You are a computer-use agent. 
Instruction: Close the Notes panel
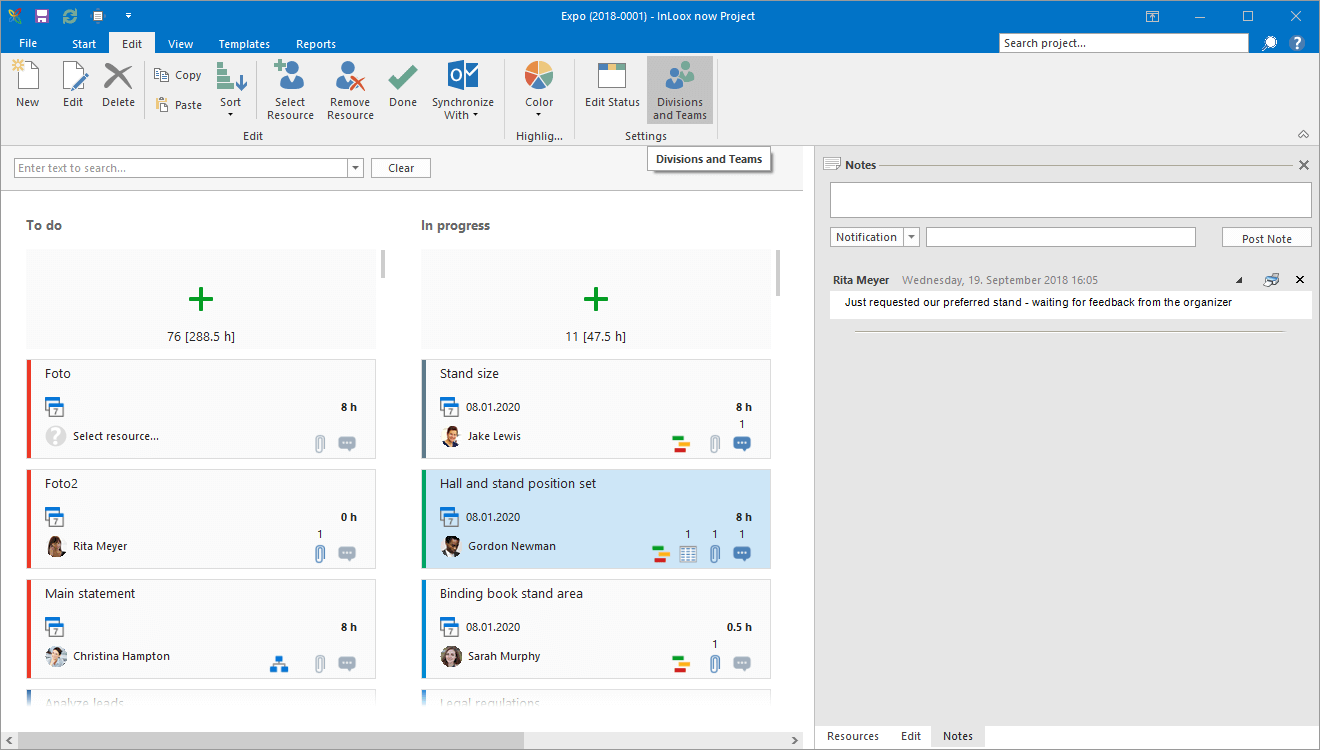click(1303, 165)
